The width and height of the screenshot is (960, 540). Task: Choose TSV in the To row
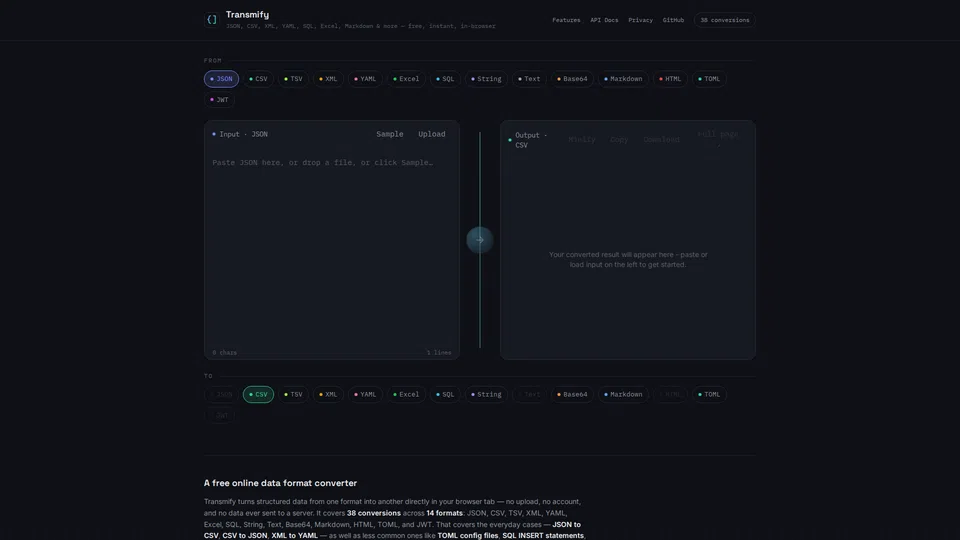(293, 394)
